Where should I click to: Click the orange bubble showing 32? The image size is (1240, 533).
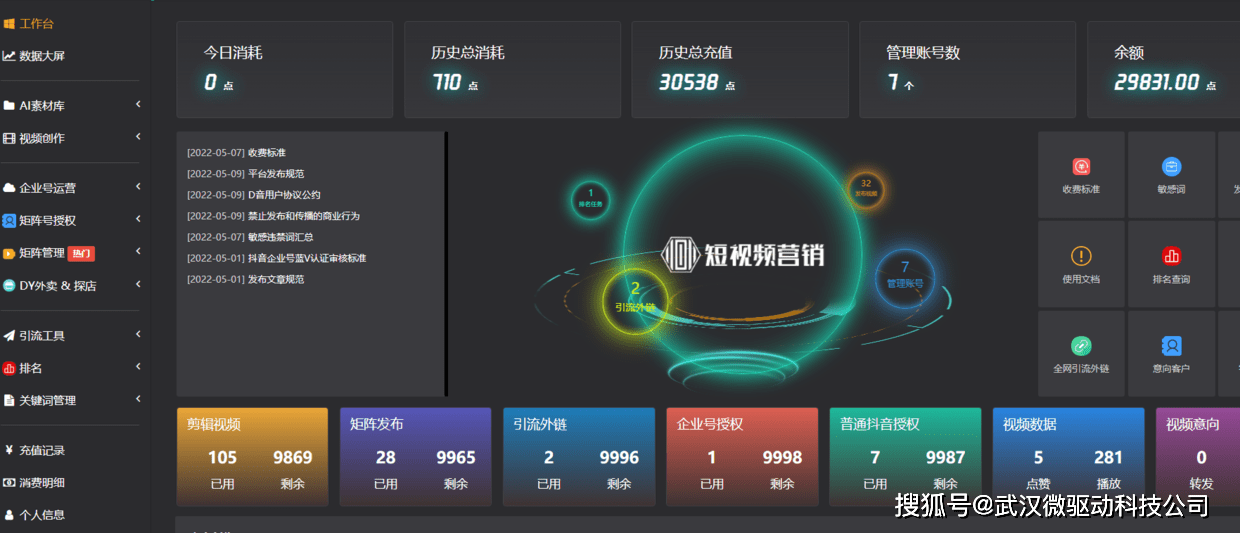click(866, 189)
